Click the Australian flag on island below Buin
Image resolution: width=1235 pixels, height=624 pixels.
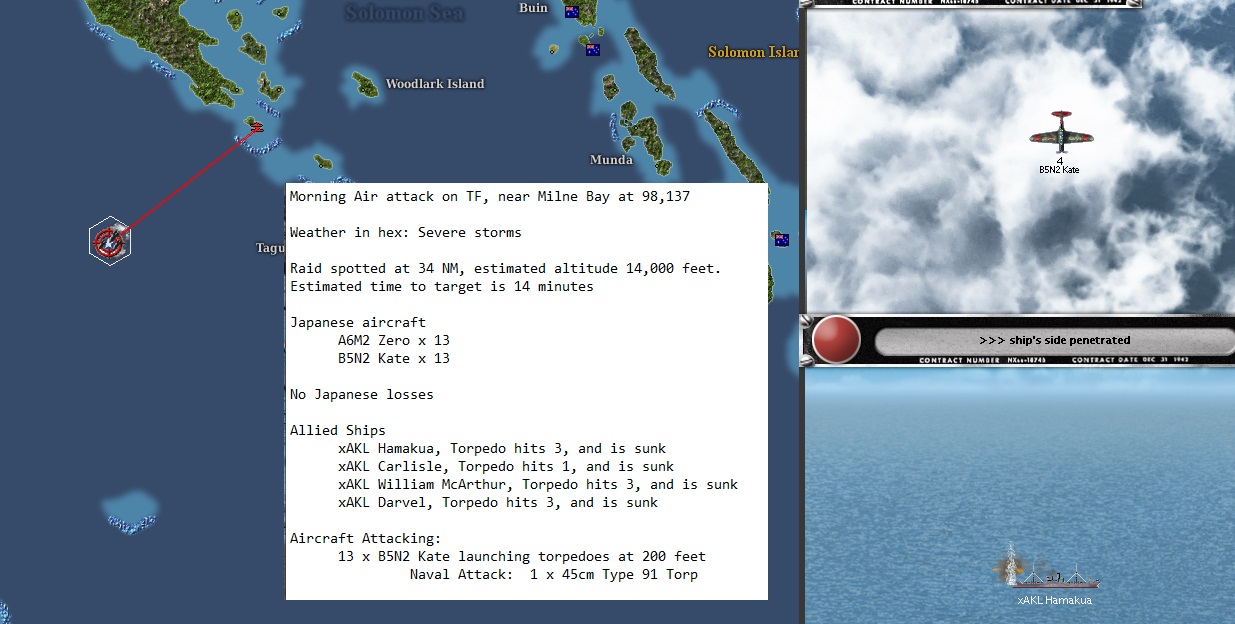(593, 49)
